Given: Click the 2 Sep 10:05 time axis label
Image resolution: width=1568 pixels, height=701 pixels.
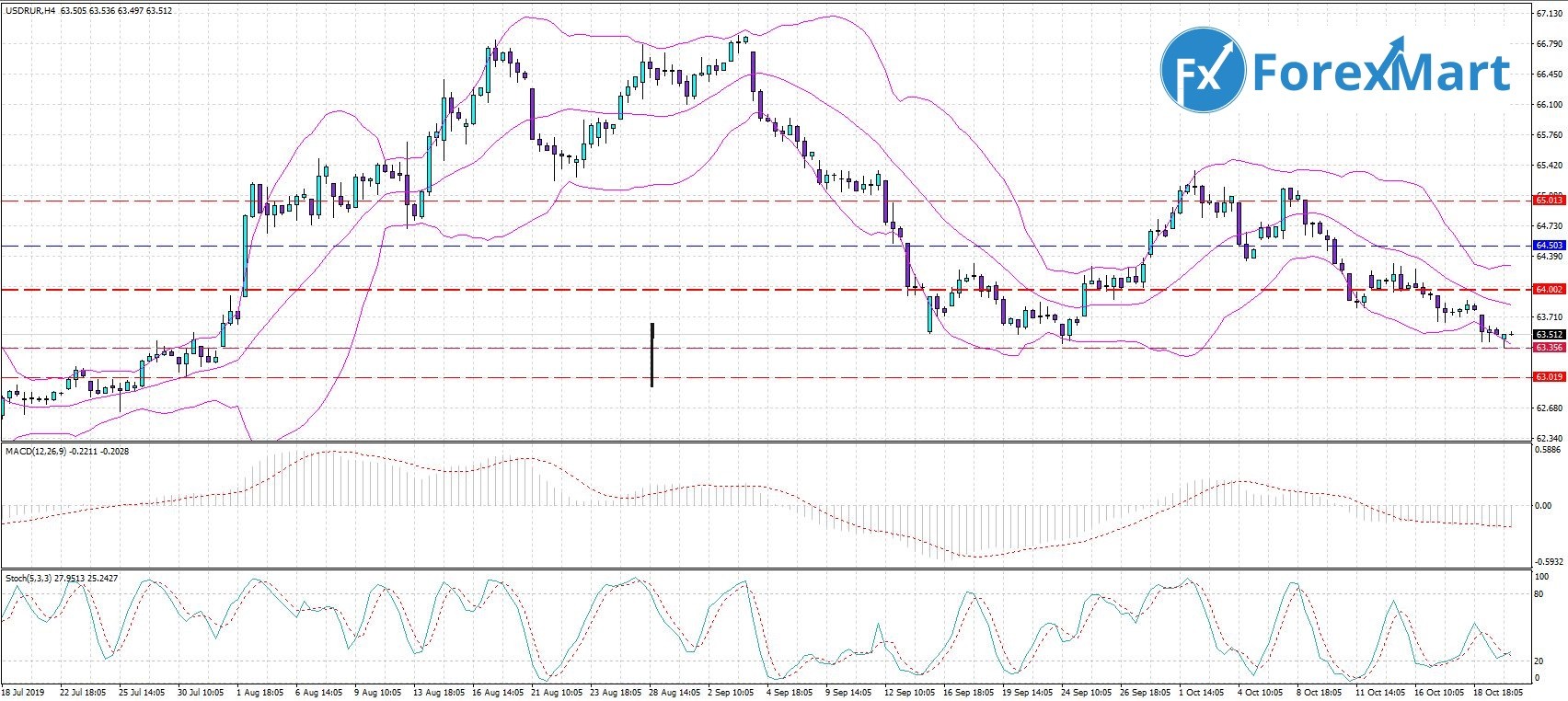Looking at the screenshot, I should [732, 691].
